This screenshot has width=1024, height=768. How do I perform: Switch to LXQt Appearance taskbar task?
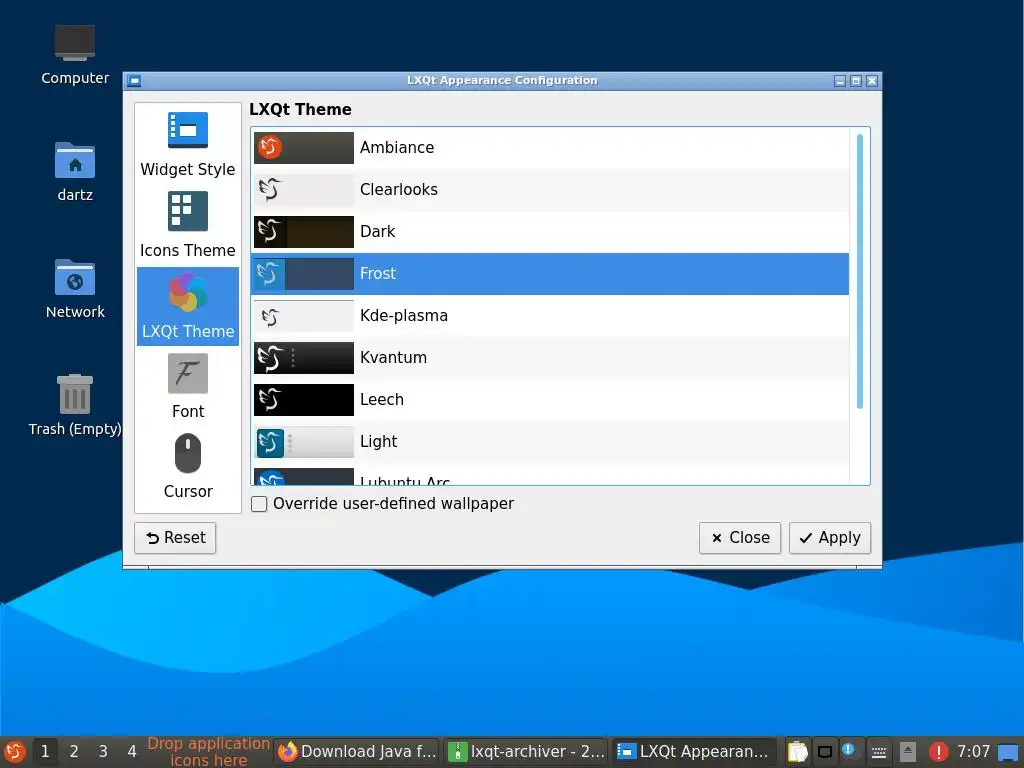695,752
